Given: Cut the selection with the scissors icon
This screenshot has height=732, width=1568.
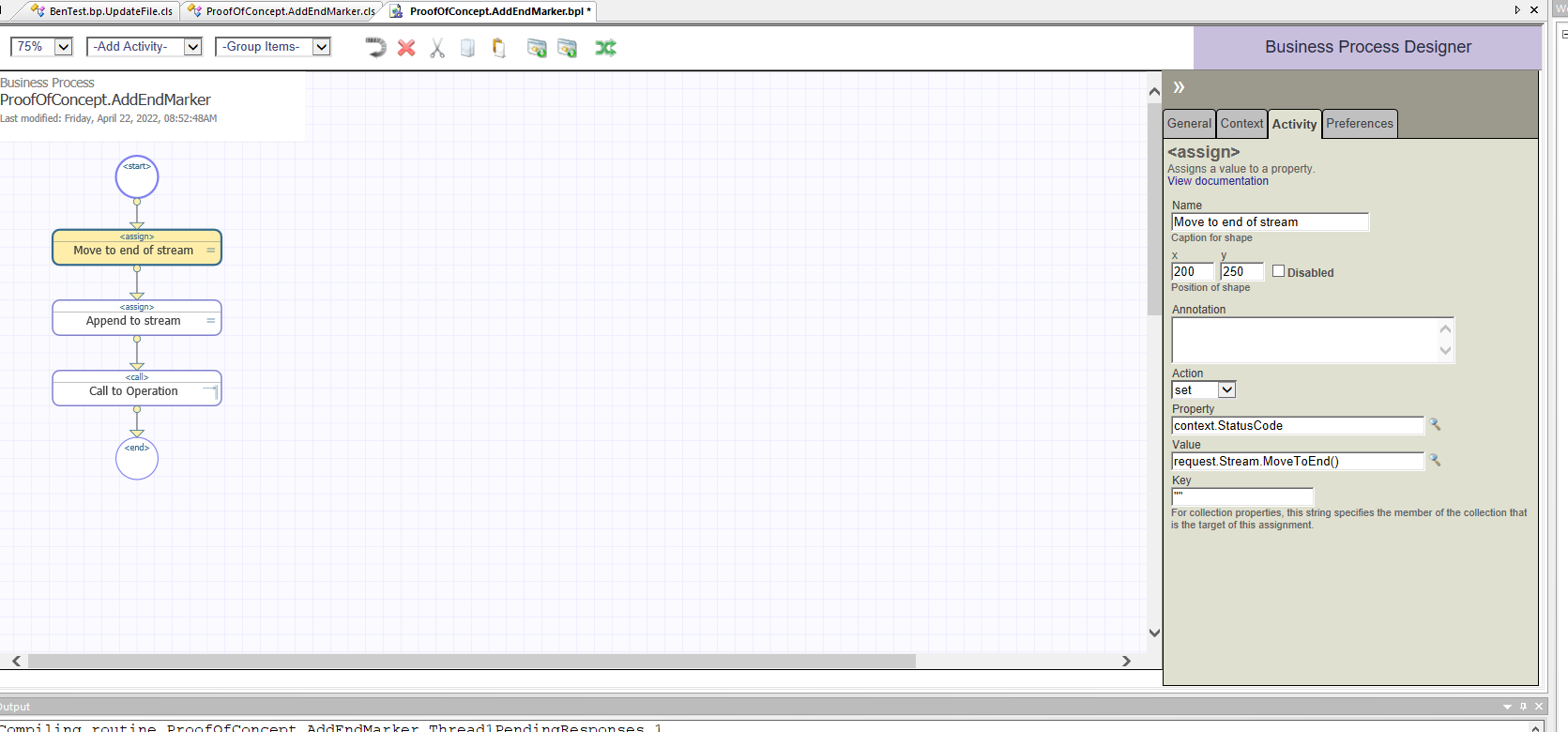Looking at the screenshot, I should (x=437, y=48).
